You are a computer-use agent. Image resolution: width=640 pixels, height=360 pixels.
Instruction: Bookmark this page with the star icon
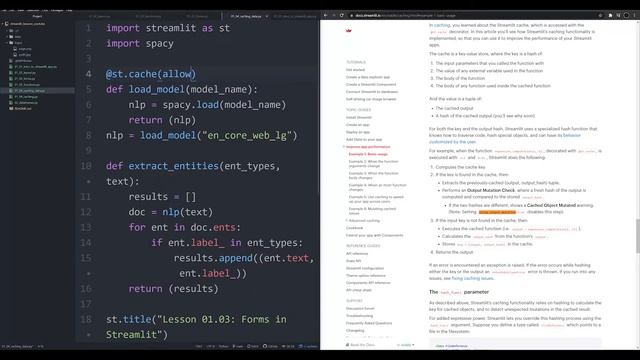[x=600, y=16]
